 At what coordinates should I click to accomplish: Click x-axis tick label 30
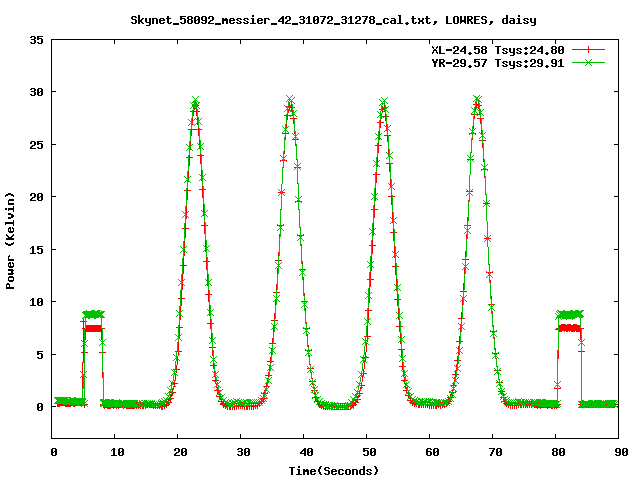243,452
